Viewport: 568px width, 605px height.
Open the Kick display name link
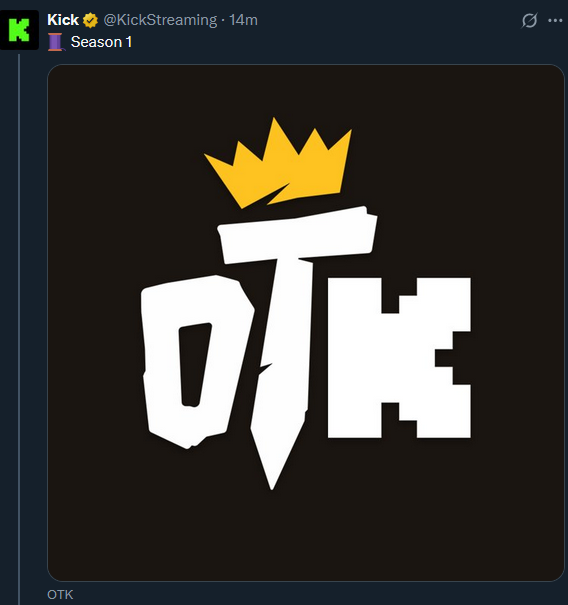63,20
